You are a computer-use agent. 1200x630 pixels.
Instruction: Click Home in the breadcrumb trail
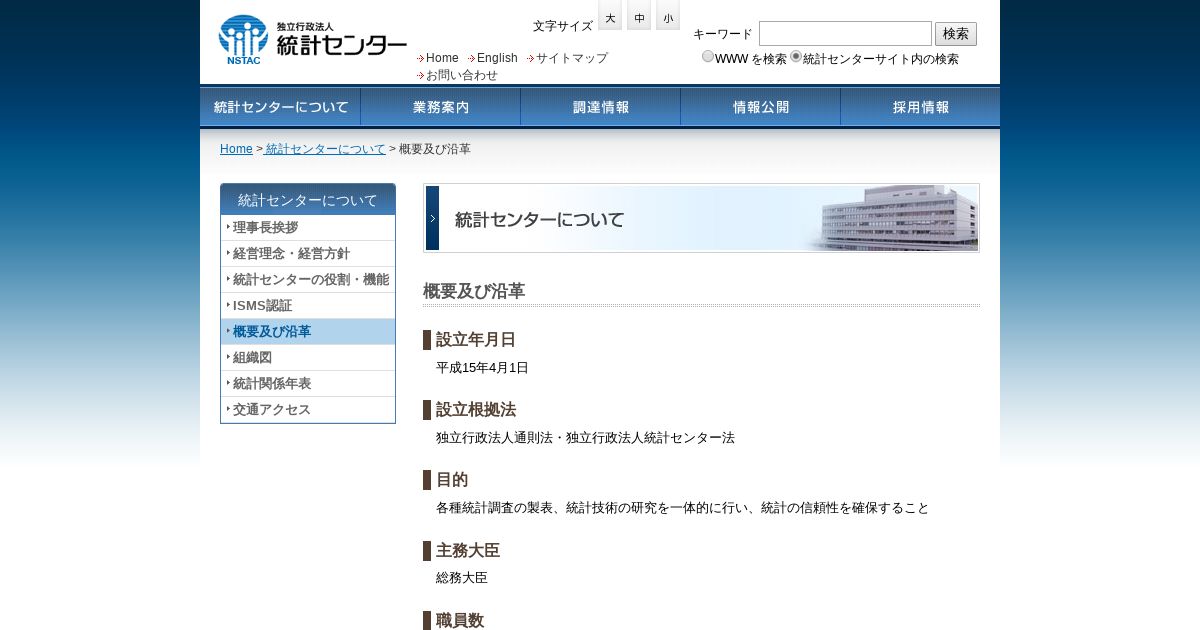[236, 149]
